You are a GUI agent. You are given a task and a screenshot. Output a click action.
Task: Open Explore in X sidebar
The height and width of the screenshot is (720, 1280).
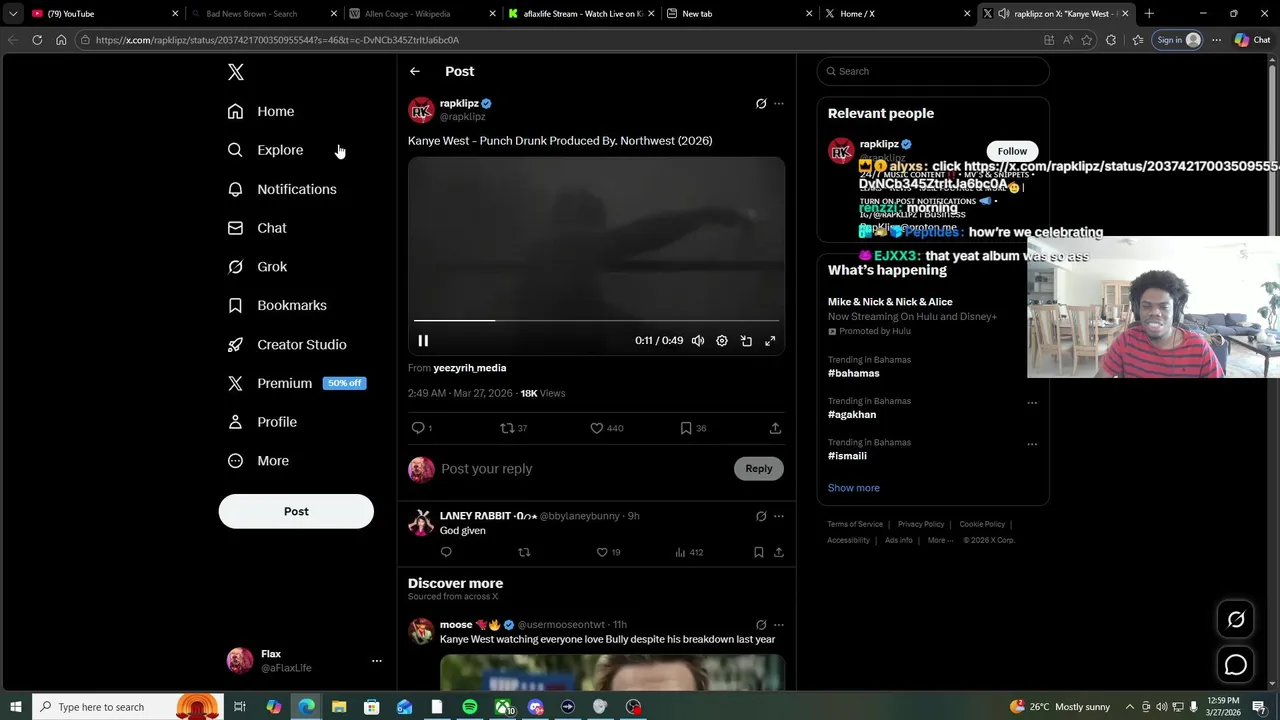265,150
